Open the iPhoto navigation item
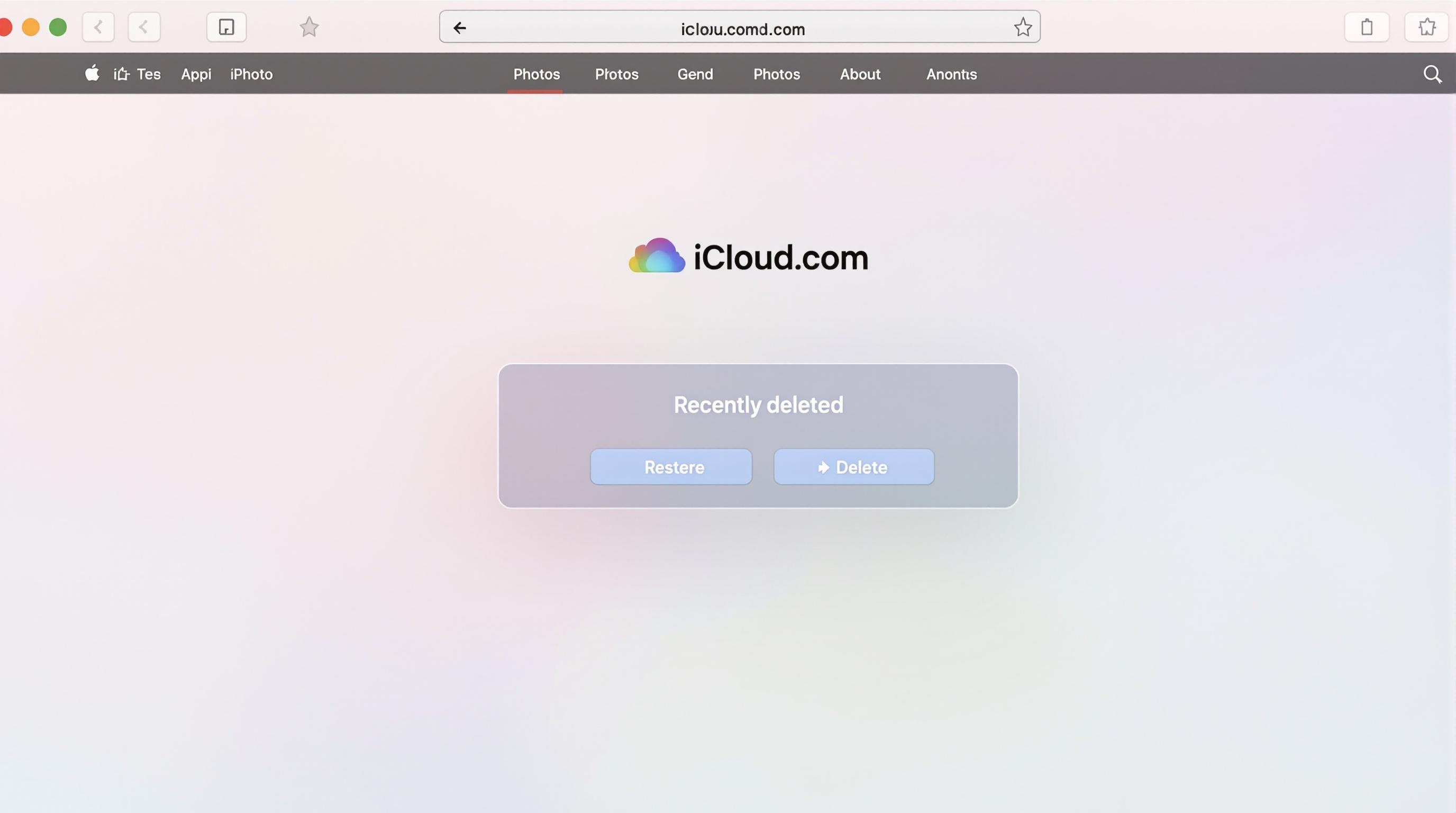The height and width of the screenshot is (813, 1456). [x=251, y=74]
